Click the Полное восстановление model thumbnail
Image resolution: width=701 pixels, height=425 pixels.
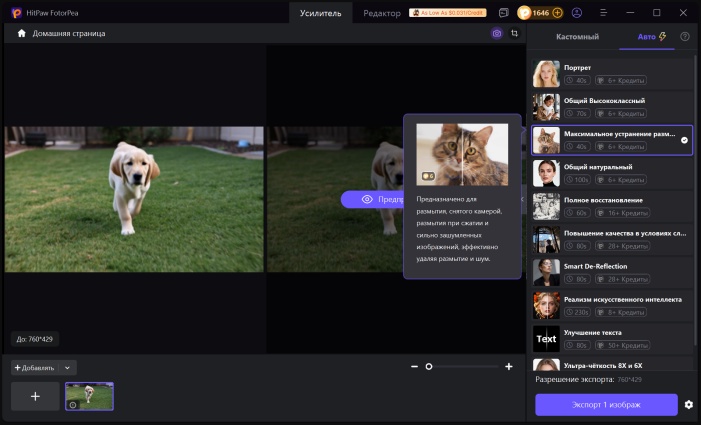[x=546, y=206]
